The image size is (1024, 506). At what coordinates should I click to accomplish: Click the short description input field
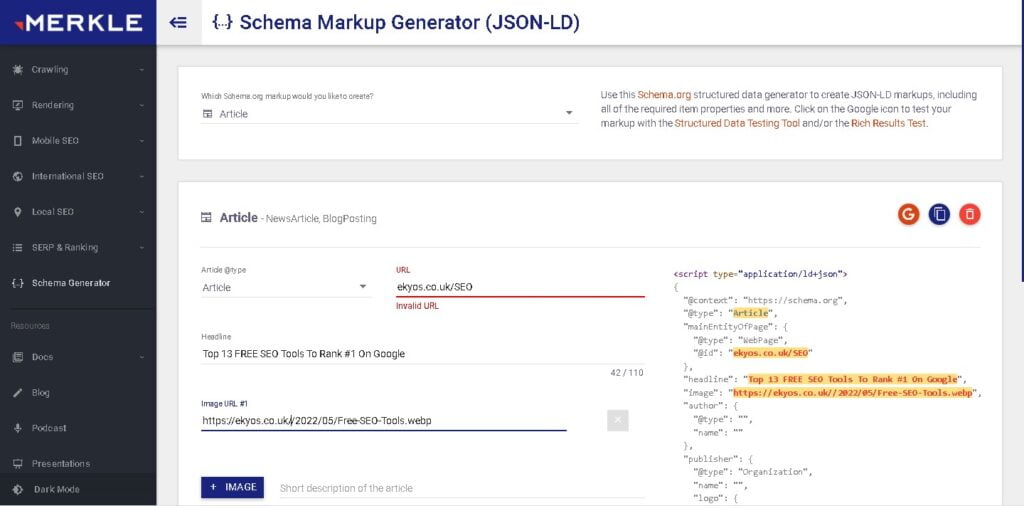(462, 488)
